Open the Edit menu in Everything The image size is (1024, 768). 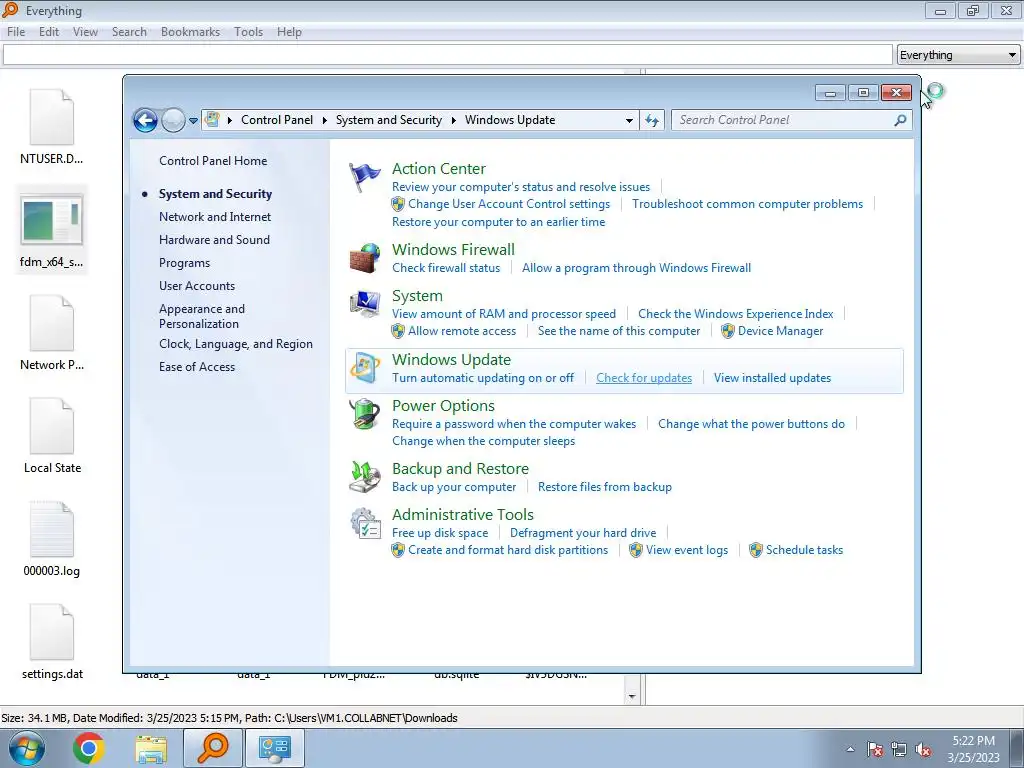click(49, 32)
